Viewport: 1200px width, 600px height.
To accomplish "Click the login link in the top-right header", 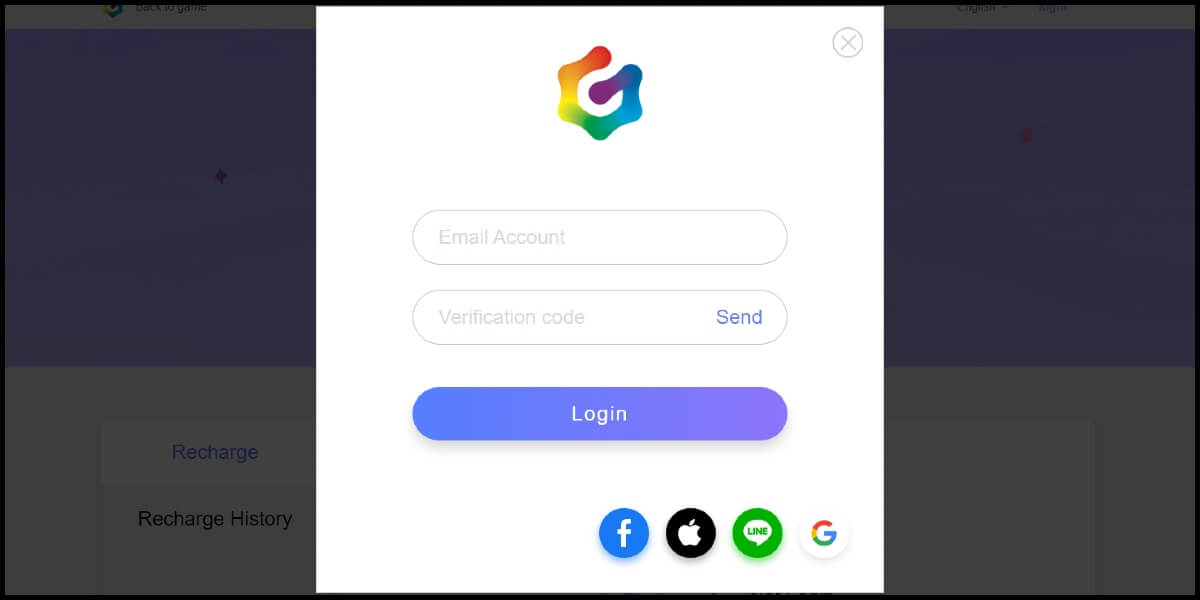I will pos(1052,9).
